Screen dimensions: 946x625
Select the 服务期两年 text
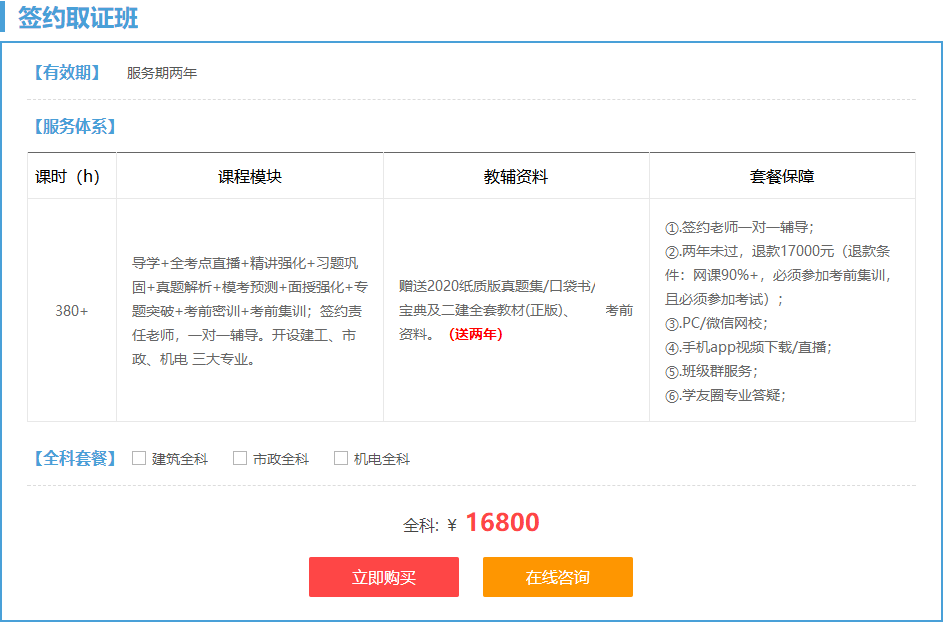coord(162,73)
